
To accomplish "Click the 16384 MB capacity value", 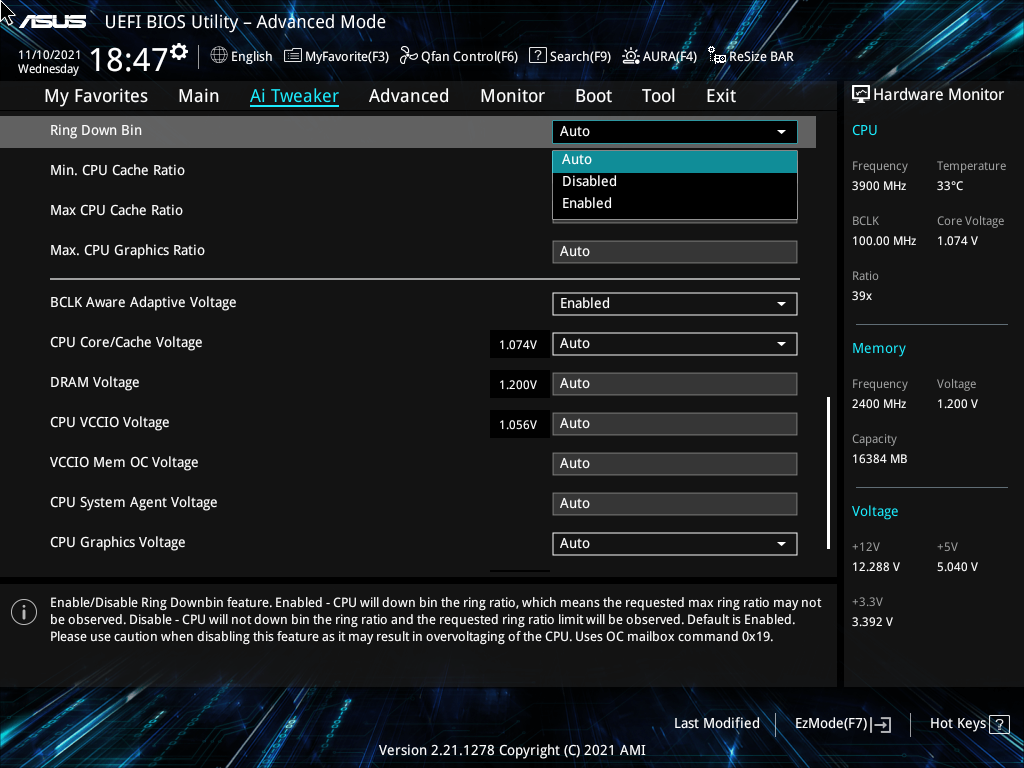I will [880, 459].
